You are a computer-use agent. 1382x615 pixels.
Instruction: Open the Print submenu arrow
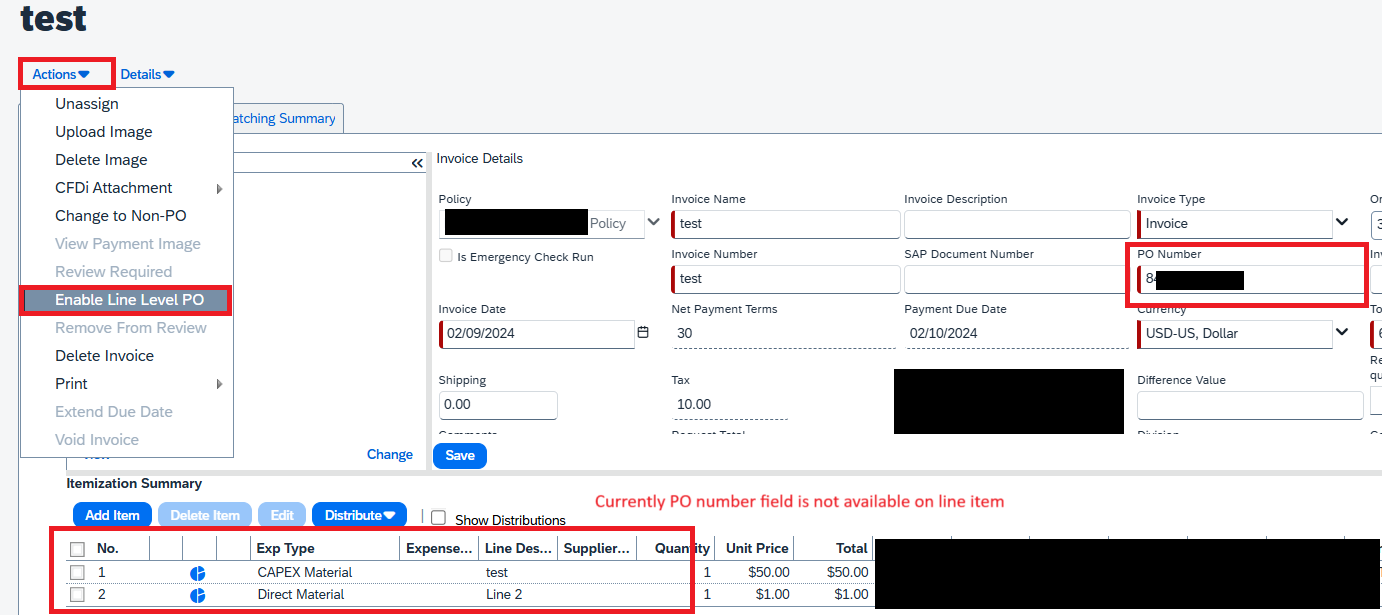219,384
